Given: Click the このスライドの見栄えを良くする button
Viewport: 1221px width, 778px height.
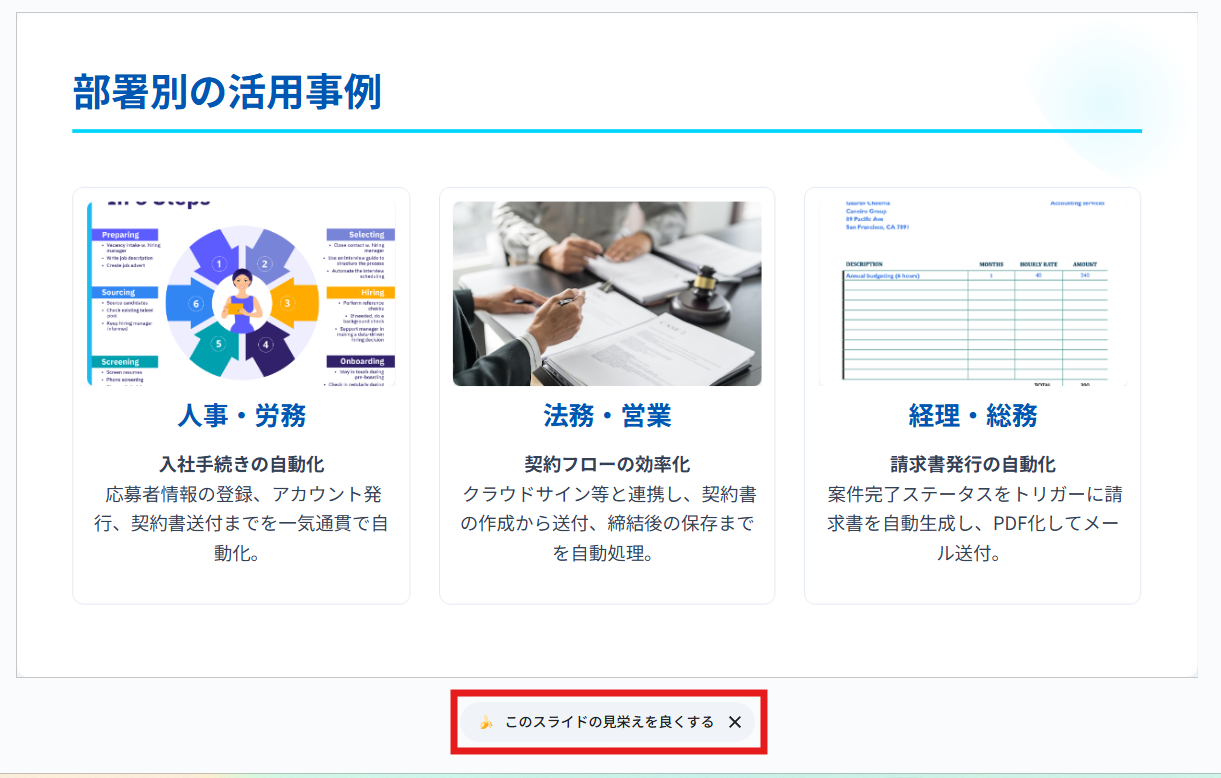Looking at the screenshot, I should point(609,722).
